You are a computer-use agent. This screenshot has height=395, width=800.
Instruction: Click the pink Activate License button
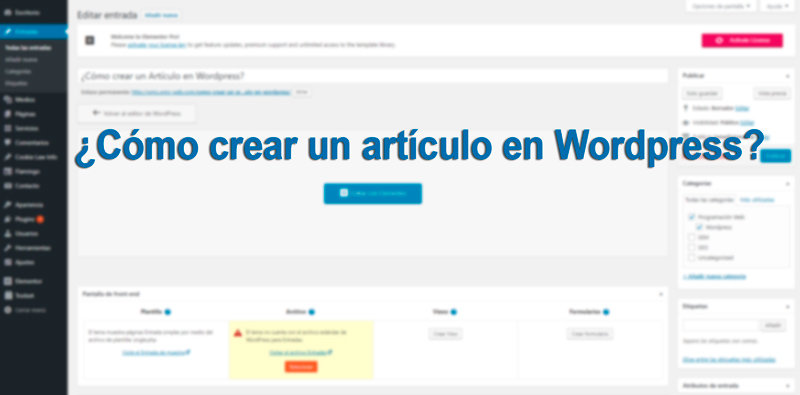(x=742, y=40)
